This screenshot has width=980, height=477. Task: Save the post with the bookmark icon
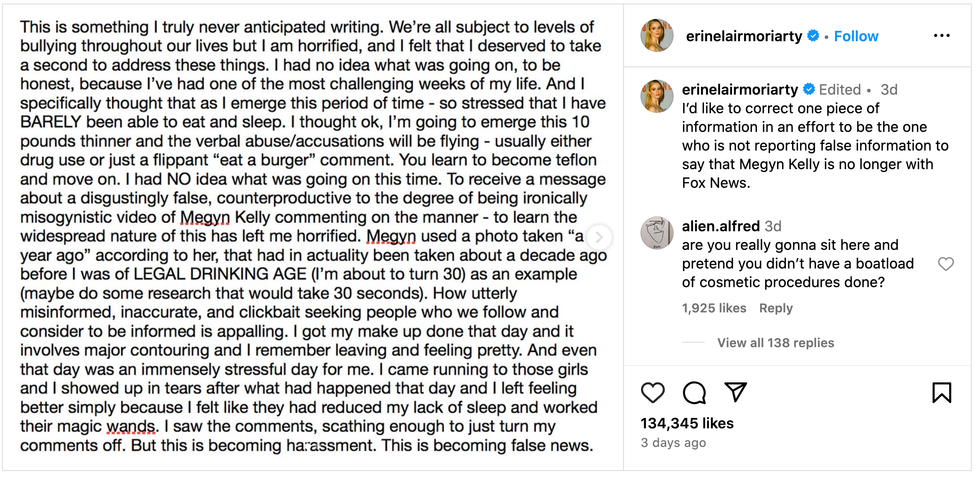941,392
